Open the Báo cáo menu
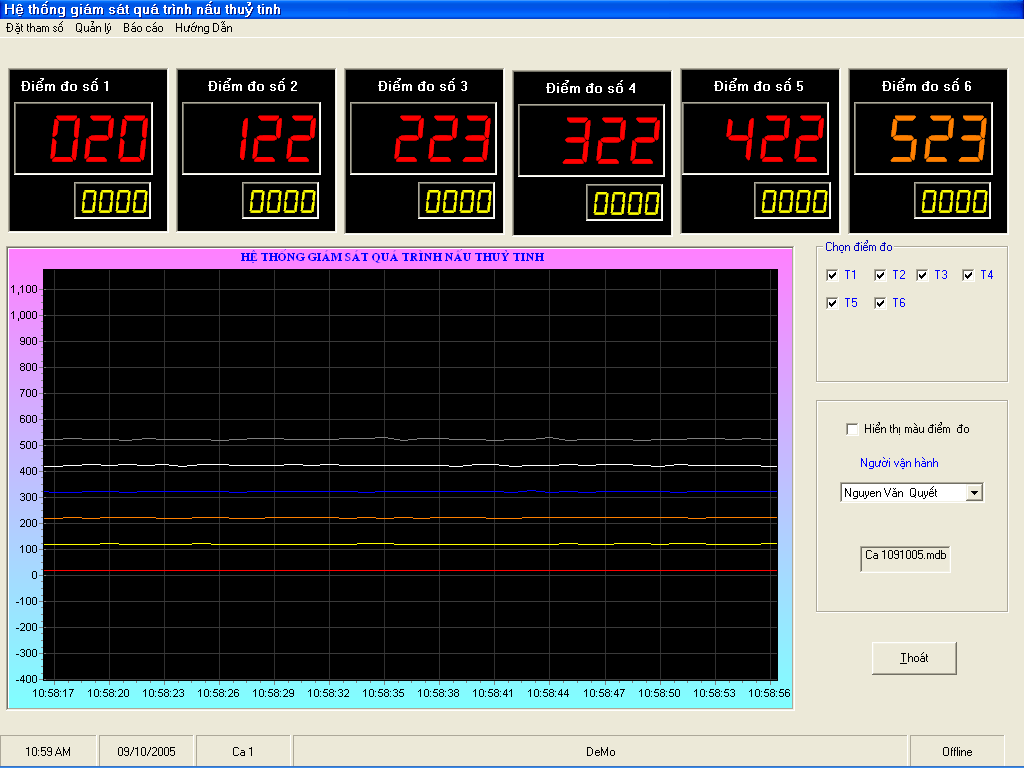This screenshot has width=1024, height=768. (x=143, y=28)
